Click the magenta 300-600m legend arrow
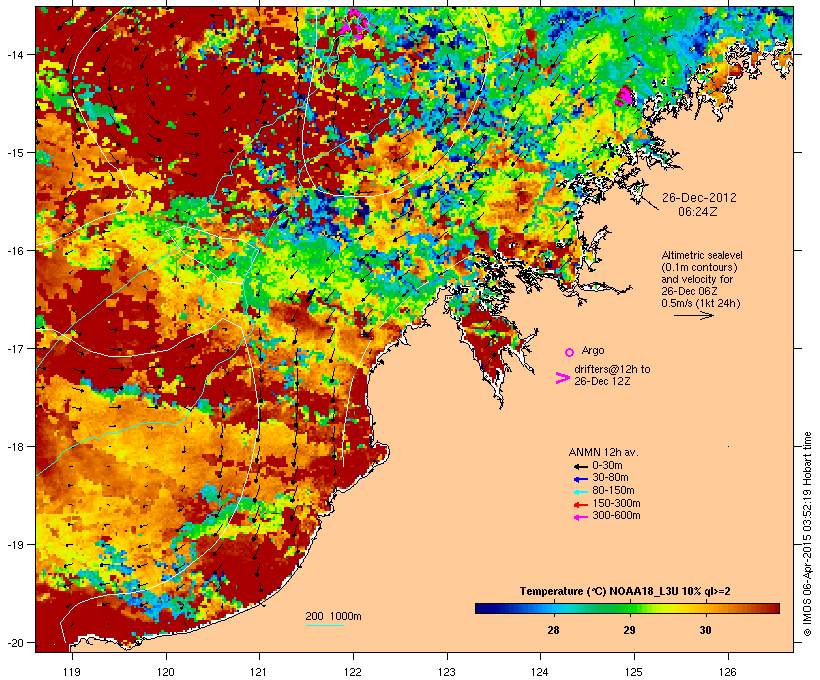The width and height of the screenshot is (820, 680). point(580,517)
